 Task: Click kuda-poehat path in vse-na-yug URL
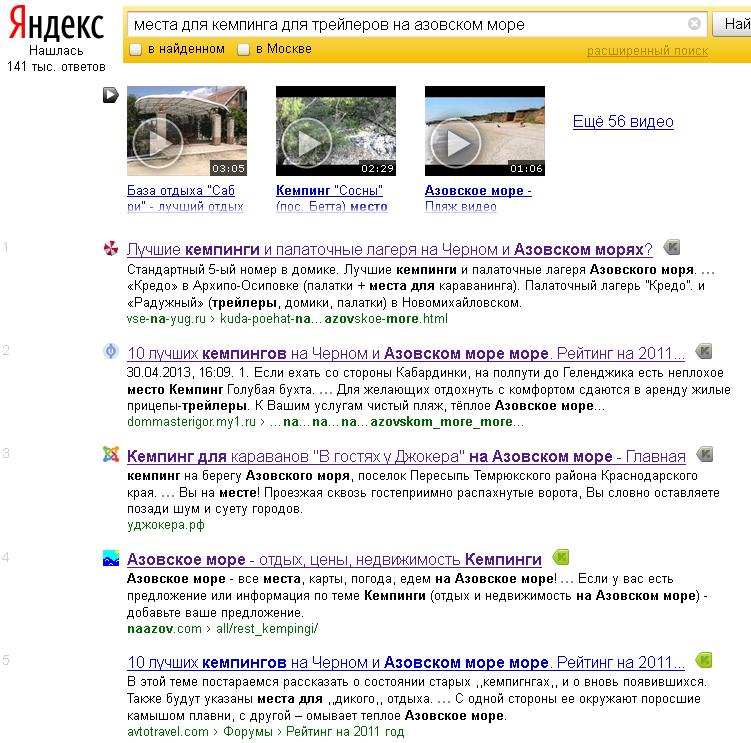[334, 319]
